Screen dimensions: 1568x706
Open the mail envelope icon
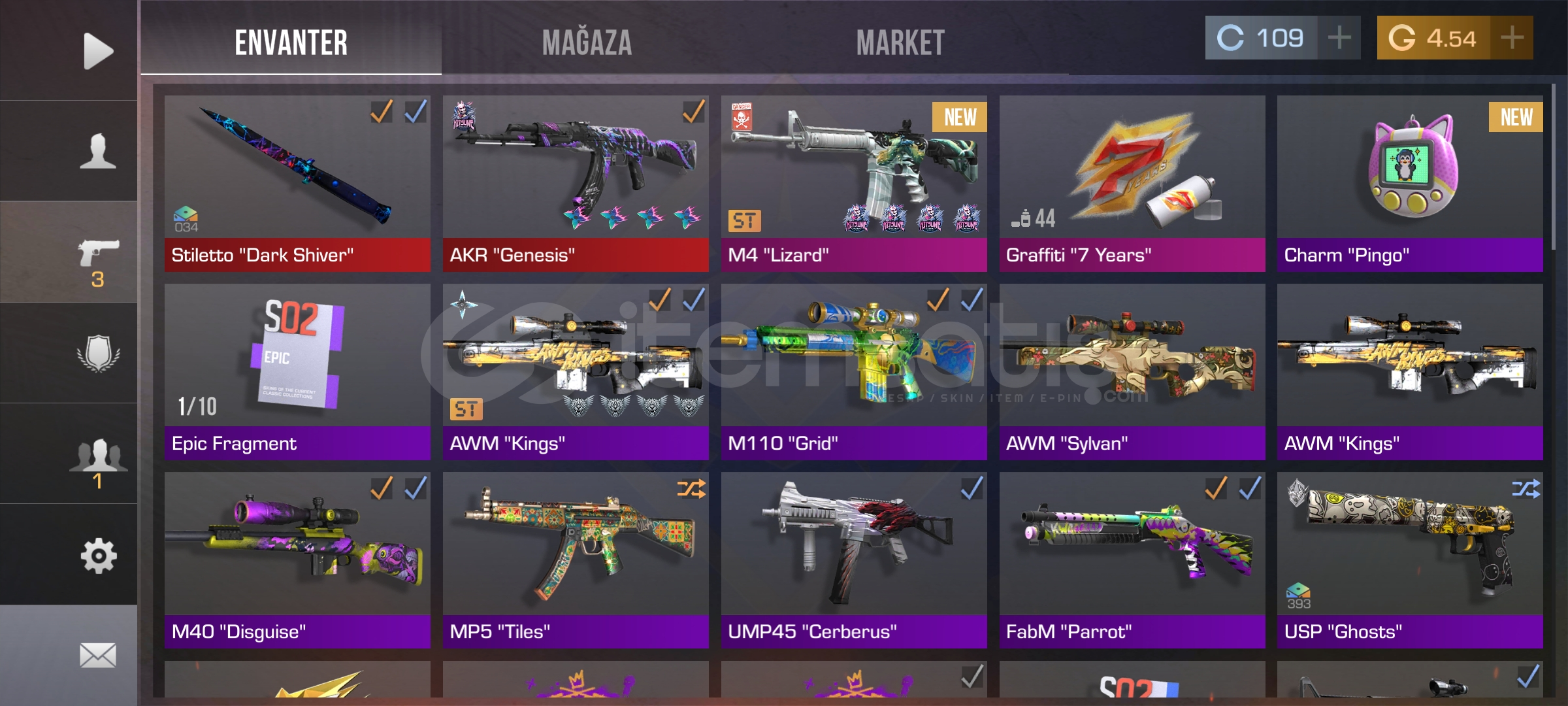98,655
